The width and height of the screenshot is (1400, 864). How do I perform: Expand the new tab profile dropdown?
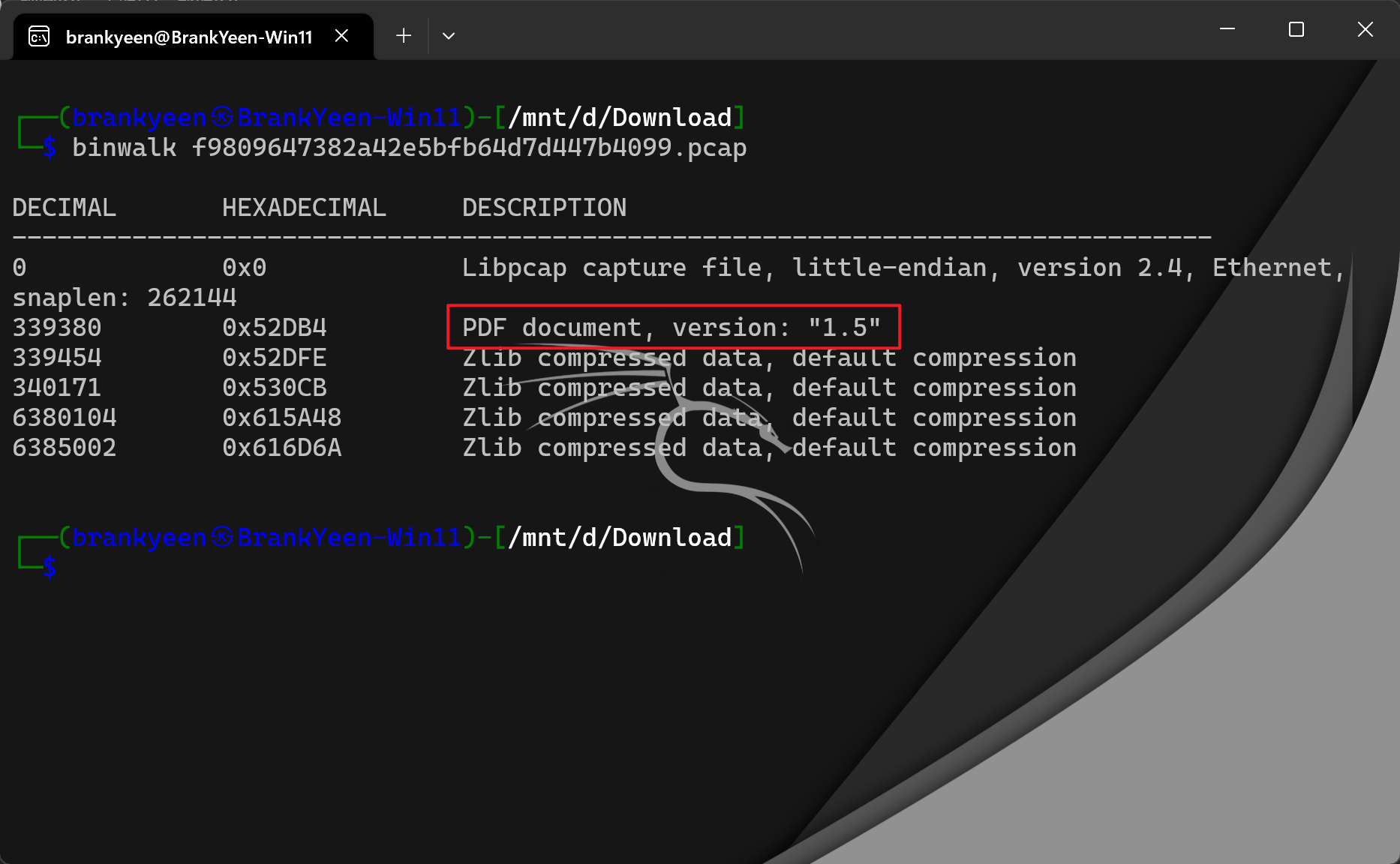(449, 36)
